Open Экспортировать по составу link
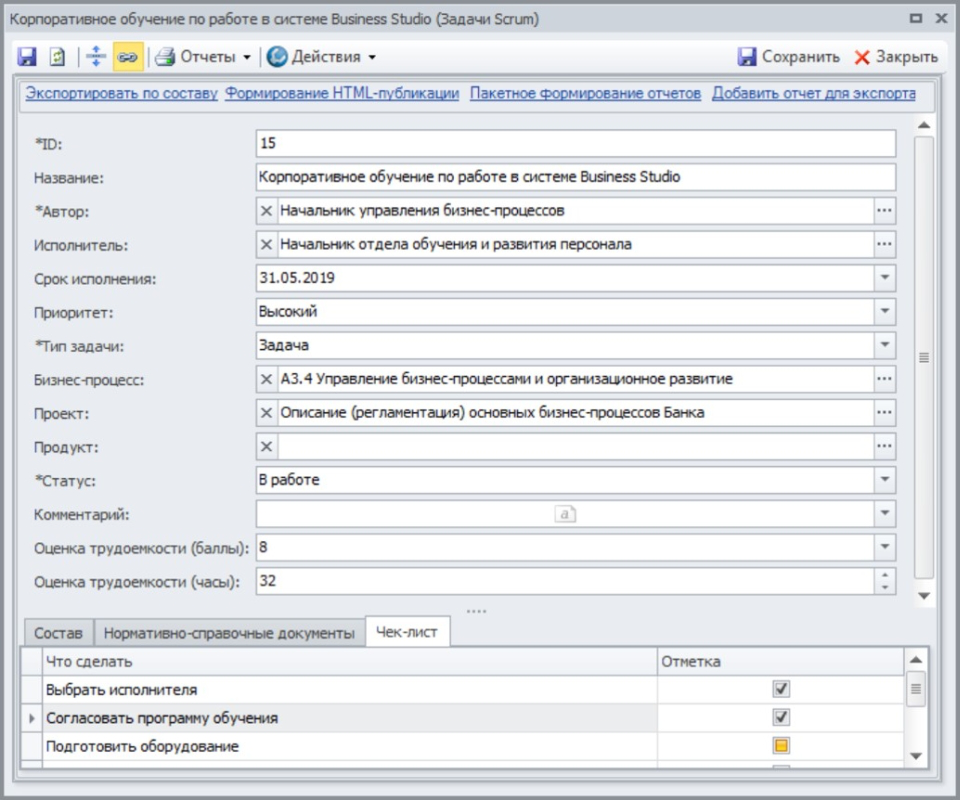Image resolution: width=960 pixels, height=800 pixels. click(x=121, y=94)
